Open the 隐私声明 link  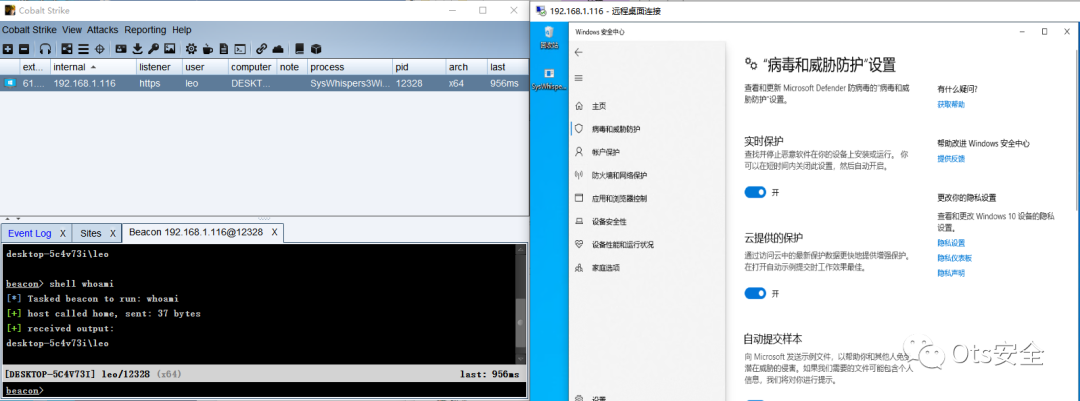pos(951,273)
